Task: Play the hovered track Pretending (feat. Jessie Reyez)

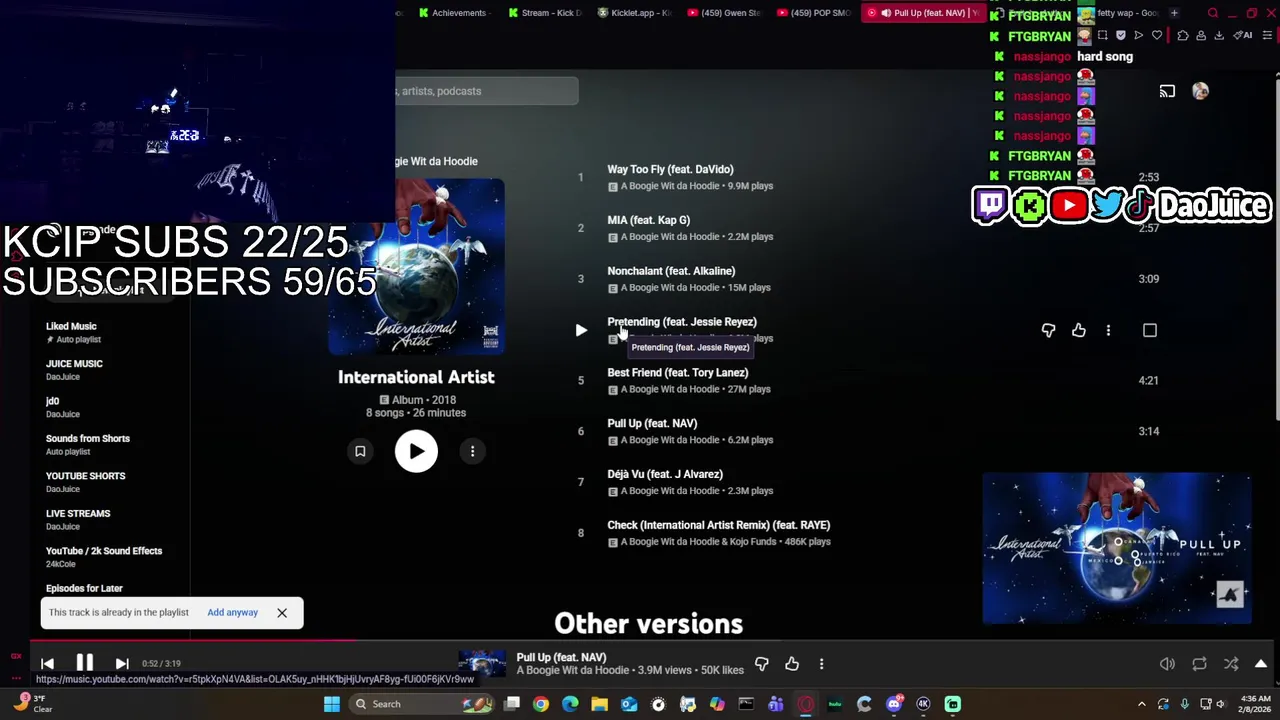Action: coord(581,330)
